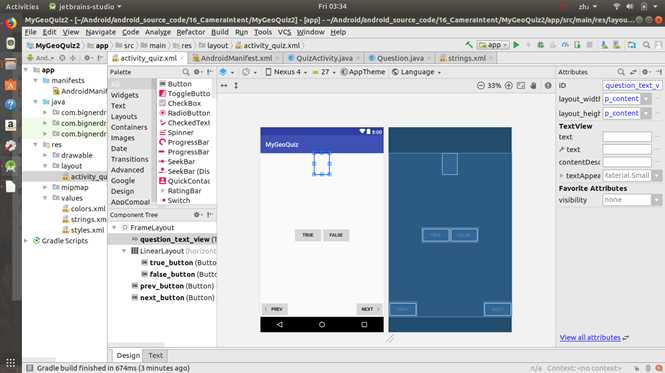The image size is (665, 373).
Task: Open API 27 version dropdown
Action: point(324,72)
